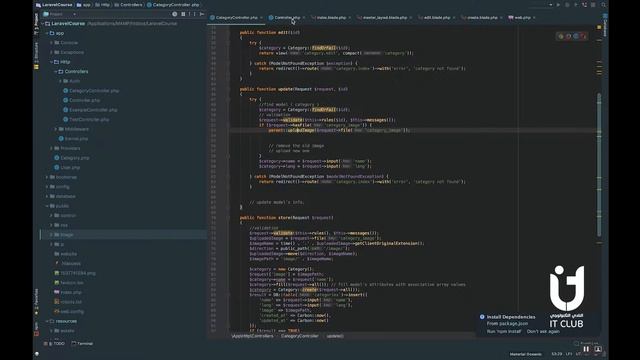Select ExampleController.php in project tree

pyautogui.click(x=90, y=110)
